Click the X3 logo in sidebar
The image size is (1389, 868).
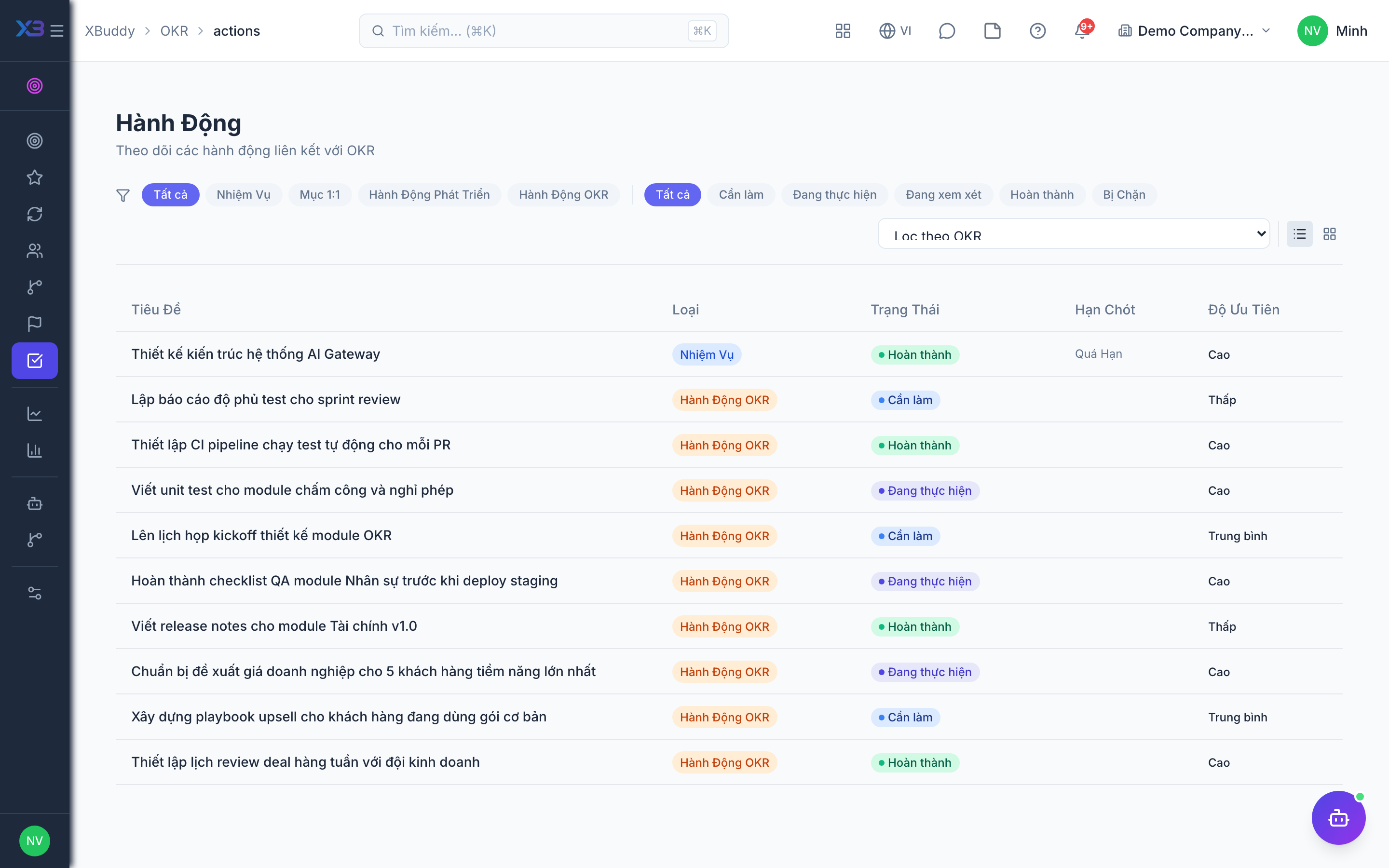pyautogui.click(x=30, y=29)
